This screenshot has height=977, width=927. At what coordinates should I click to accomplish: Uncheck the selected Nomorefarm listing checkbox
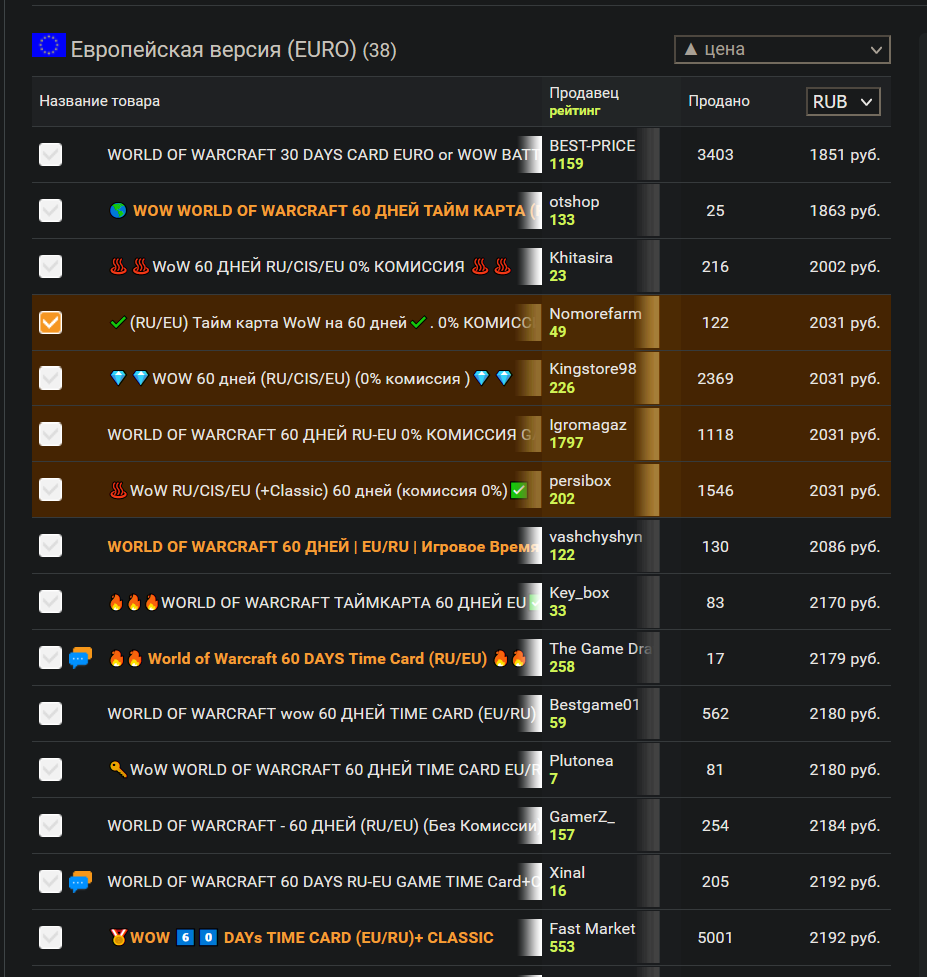pyautogui.click(x=50, y=322)
